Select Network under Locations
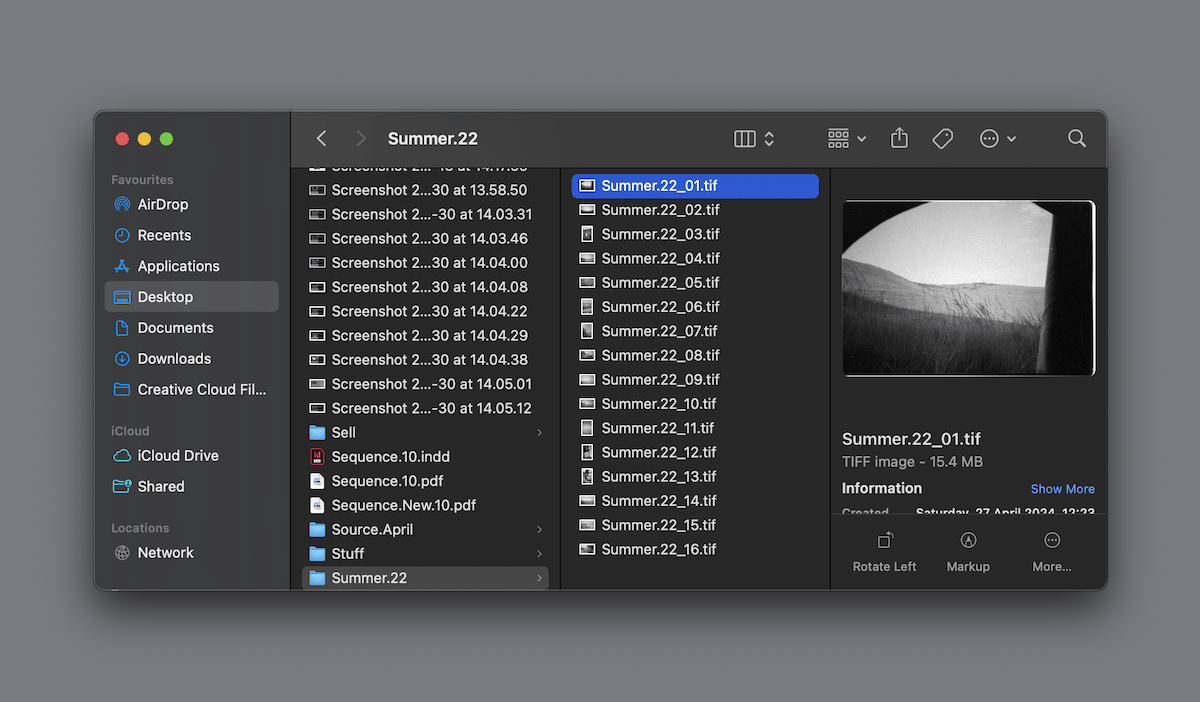 click(166, 552)
